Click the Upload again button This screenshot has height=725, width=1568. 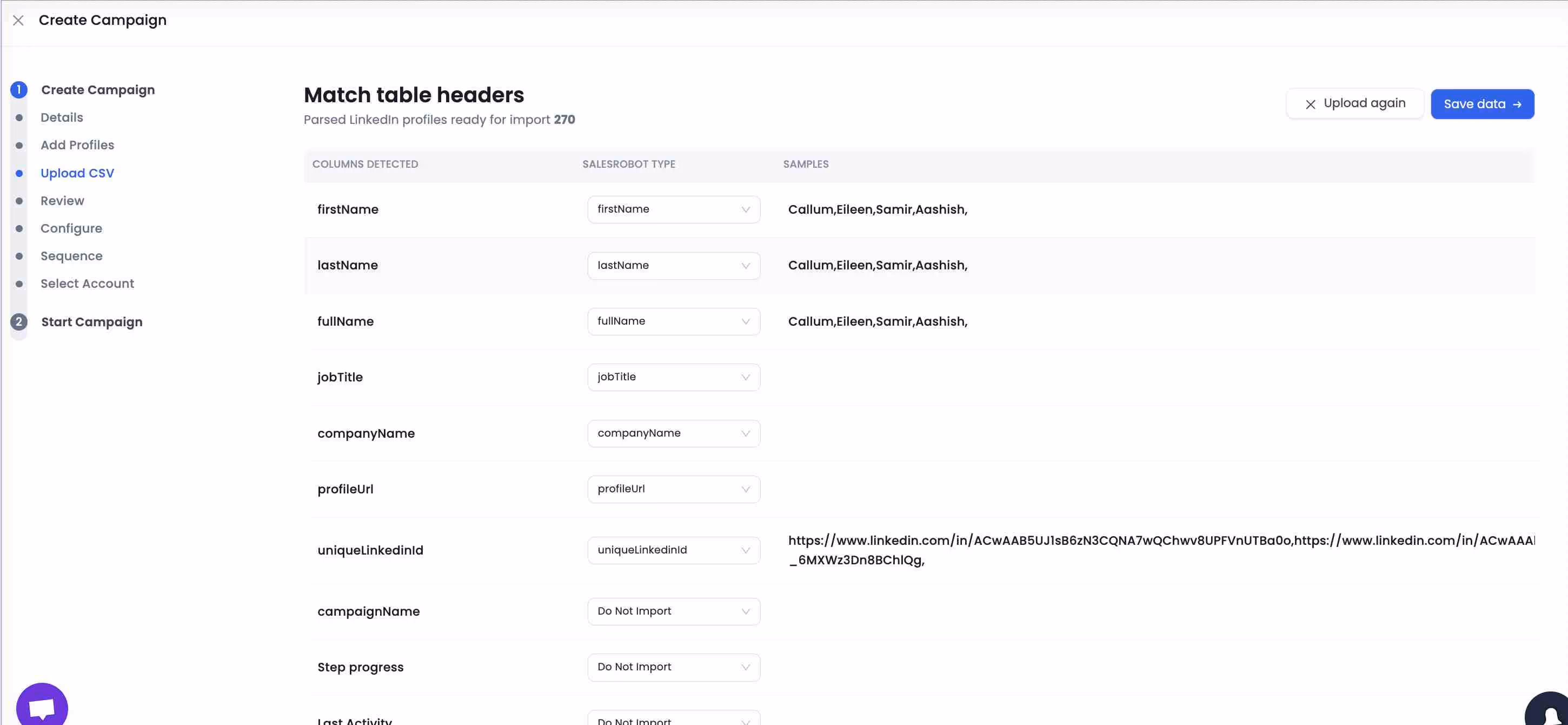click(1355, 103)
